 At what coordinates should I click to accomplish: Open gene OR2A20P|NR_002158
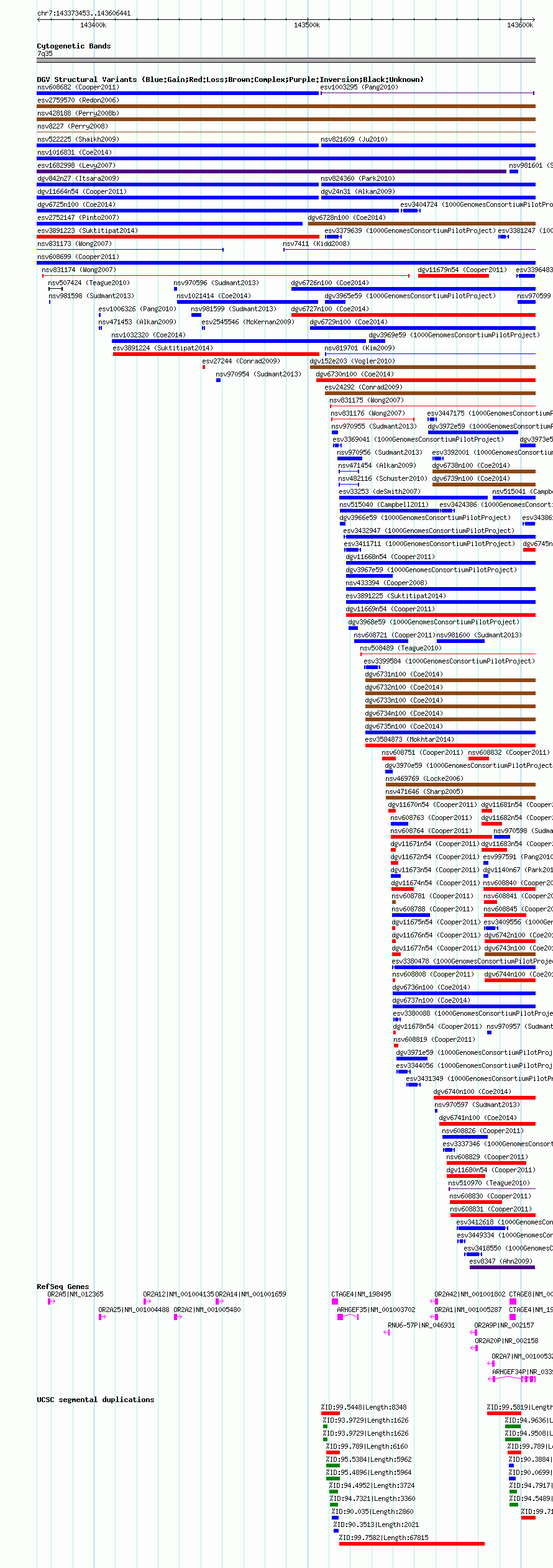point(506,1341)
